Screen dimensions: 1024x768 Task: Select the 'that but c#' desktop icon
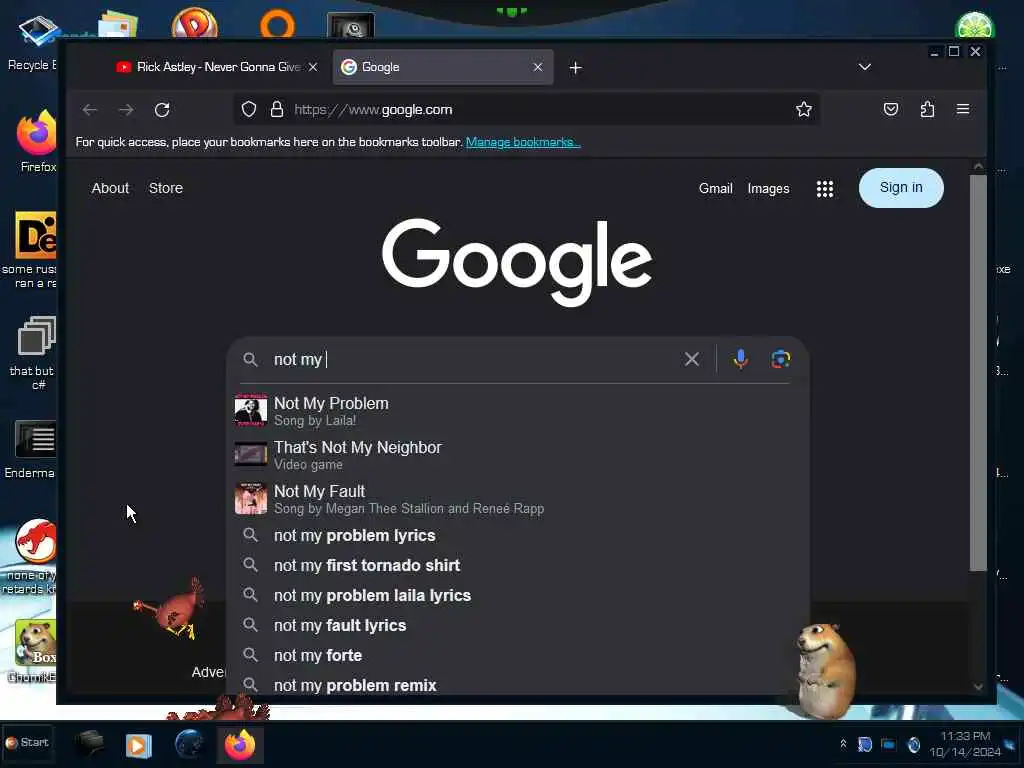point(34,353)
